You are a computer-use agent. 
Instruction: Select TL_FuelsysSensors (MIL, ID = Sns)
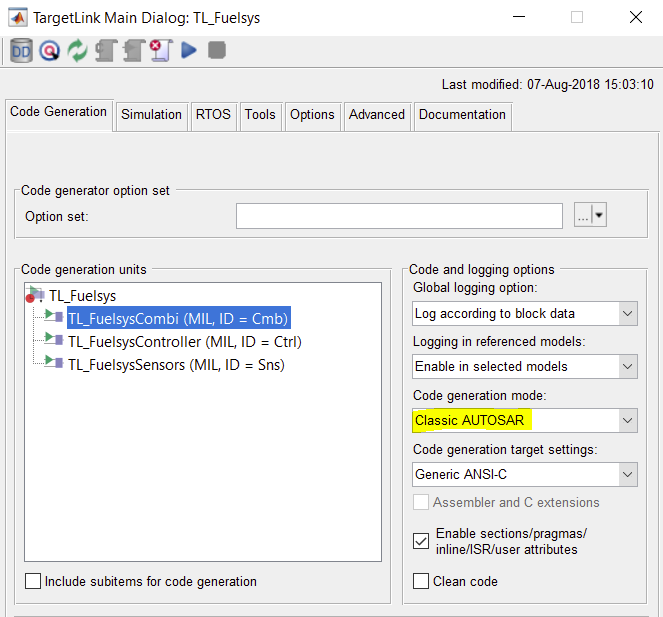click(x=176, y=364)
